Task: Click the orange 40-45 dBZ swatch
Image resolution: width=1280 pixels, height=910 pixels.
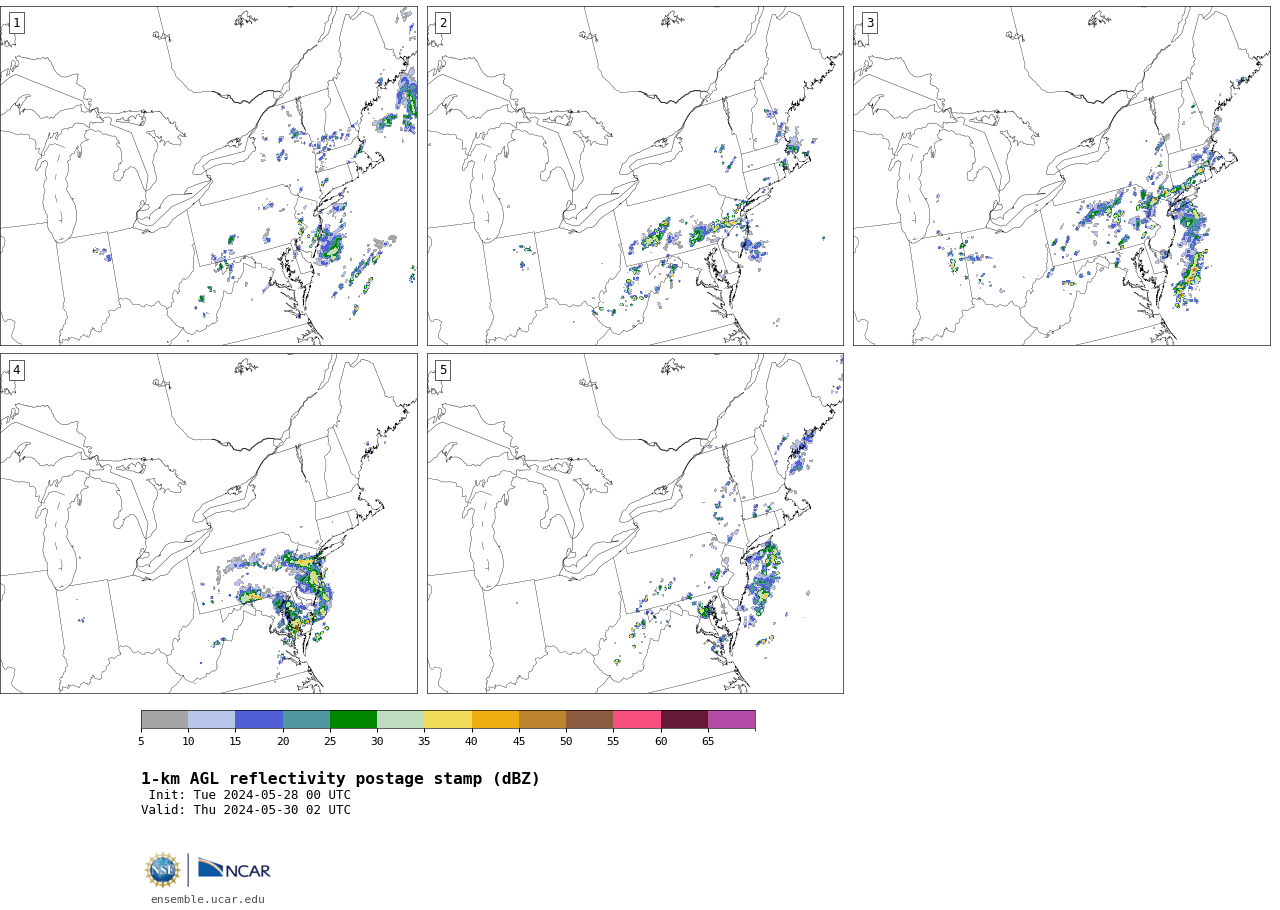Action: 495,720
